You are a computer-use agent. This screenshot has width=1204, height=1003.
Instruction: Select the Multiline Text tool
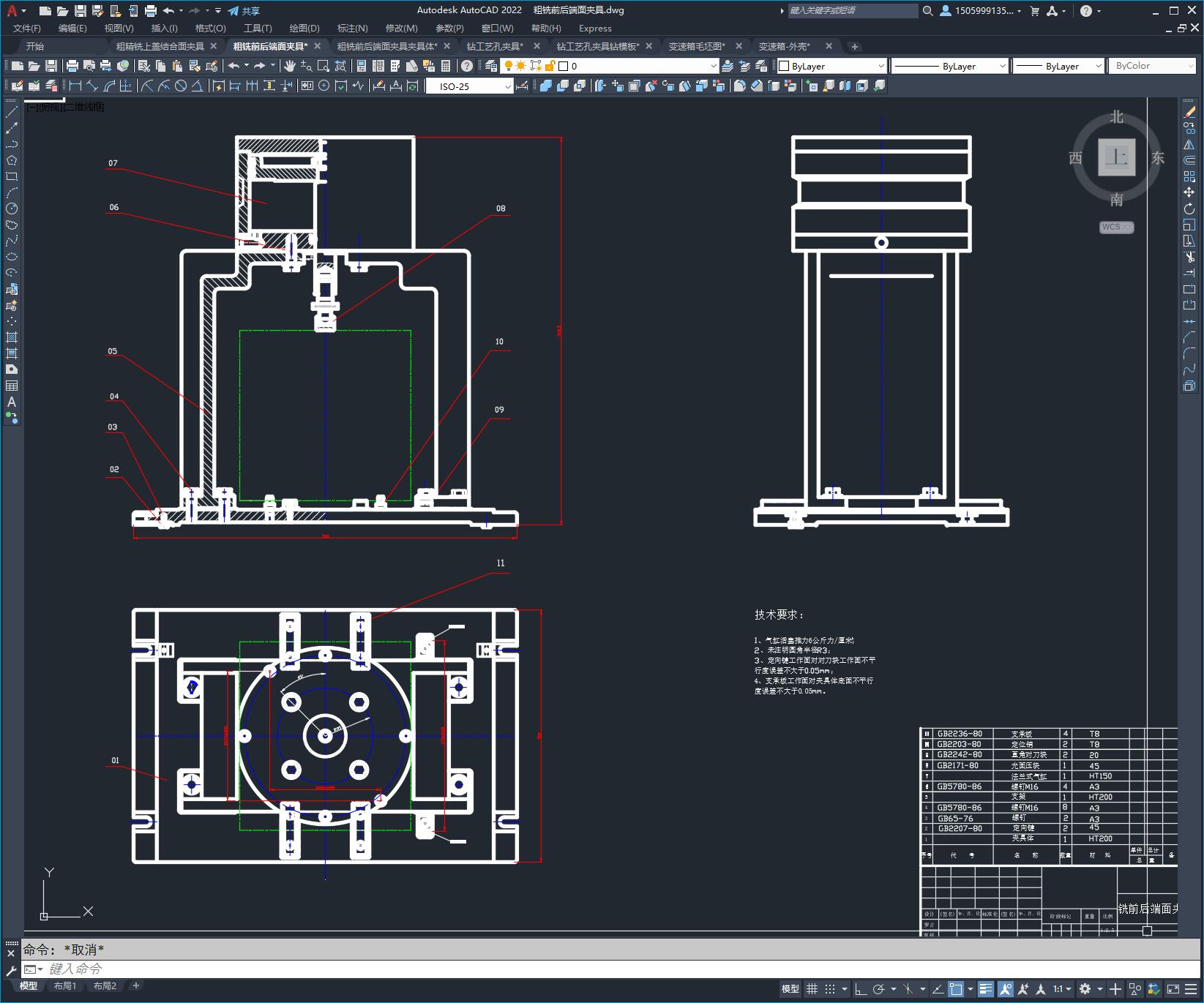click(11, 402)
